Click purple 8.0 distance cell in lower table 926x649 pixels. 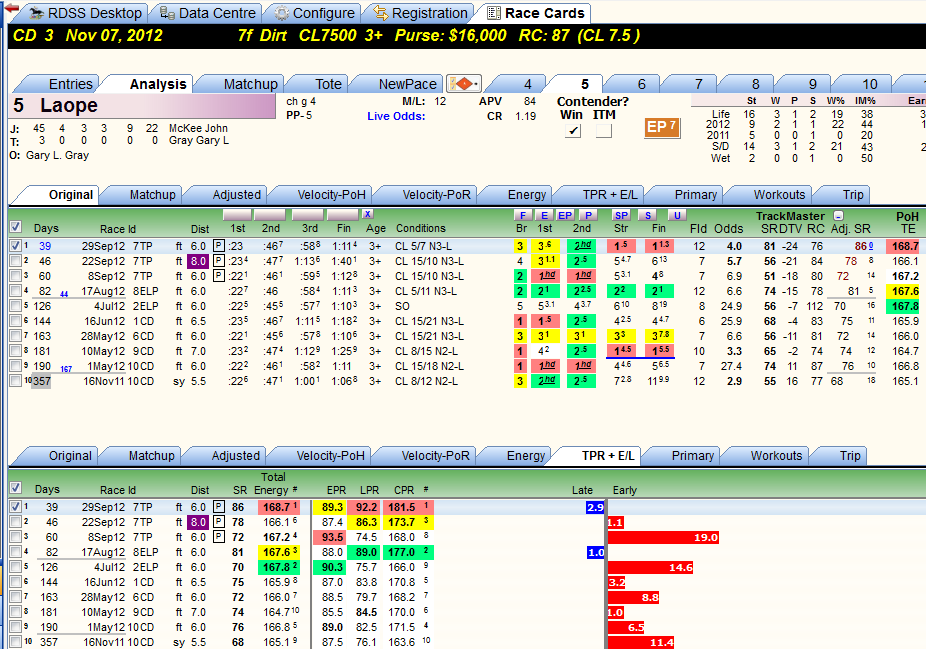[197, 522]
